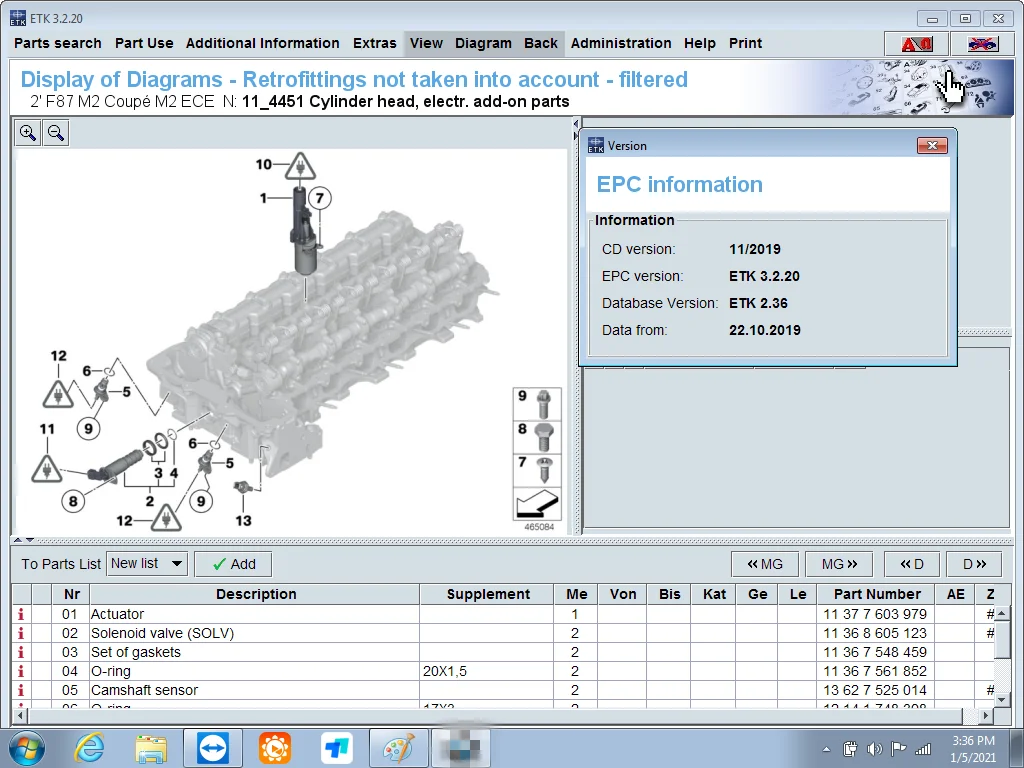Click circled callout 8 in diagram
The width and height of the screenshot is (1024, 768).
[73, 501]
